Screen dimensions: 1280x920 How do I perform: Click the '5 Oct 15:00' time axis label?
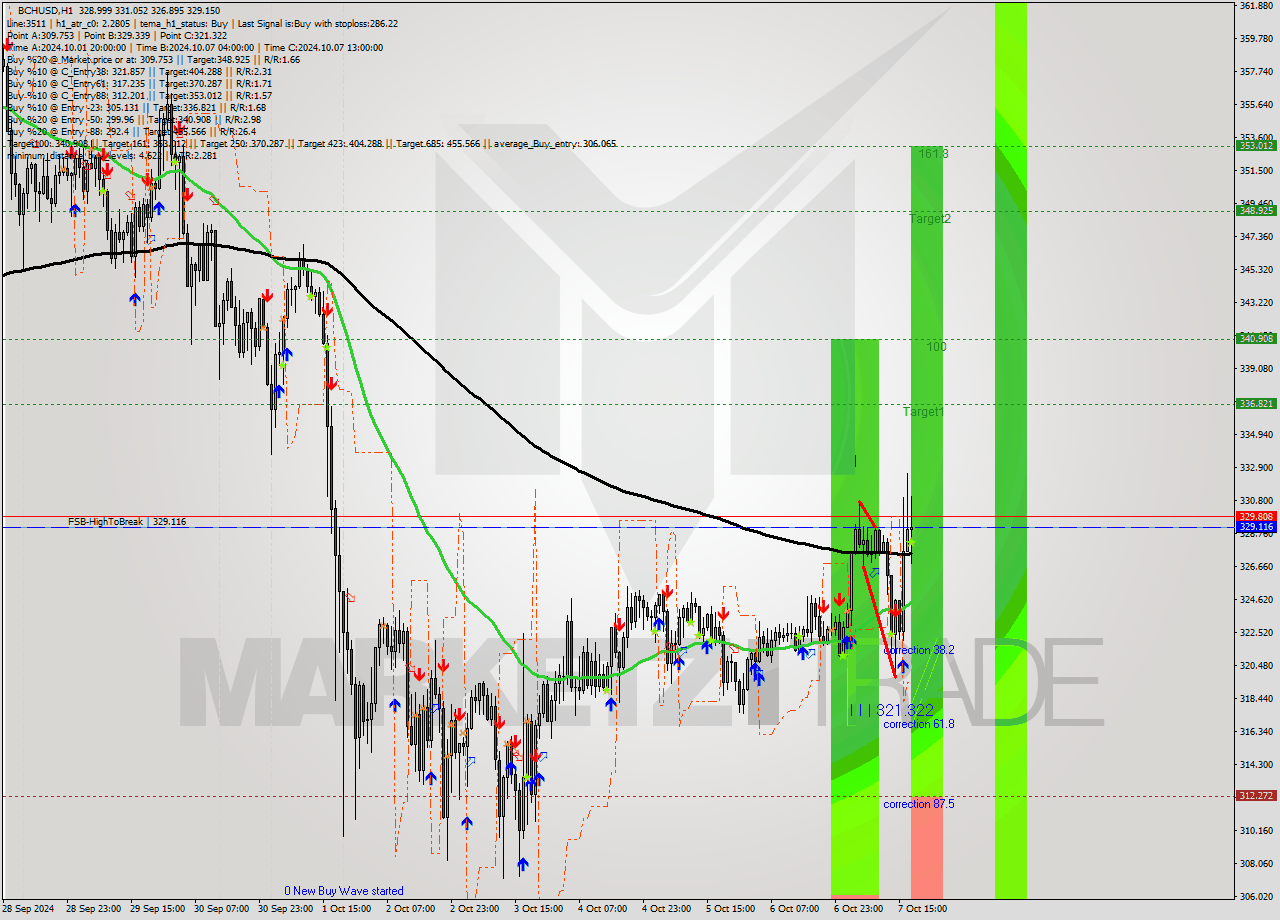tap(731, 909)
